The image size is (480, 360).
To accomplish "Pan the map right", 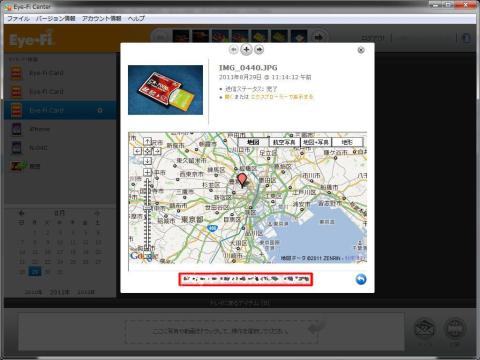I will click(157, 151).
